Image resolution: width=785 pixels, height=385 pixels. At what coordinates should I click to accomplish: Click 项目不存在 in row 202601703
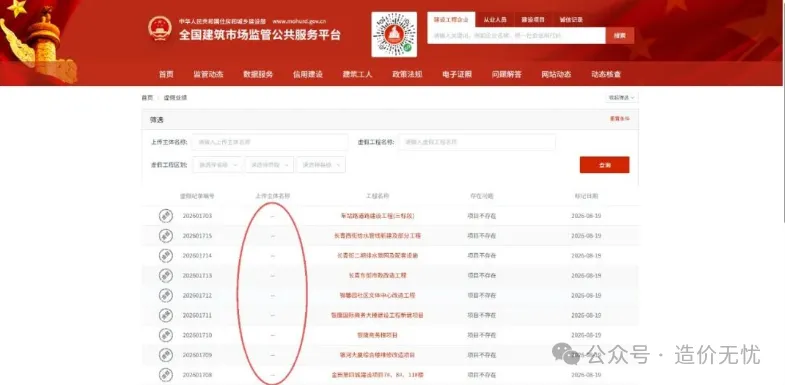482,216
